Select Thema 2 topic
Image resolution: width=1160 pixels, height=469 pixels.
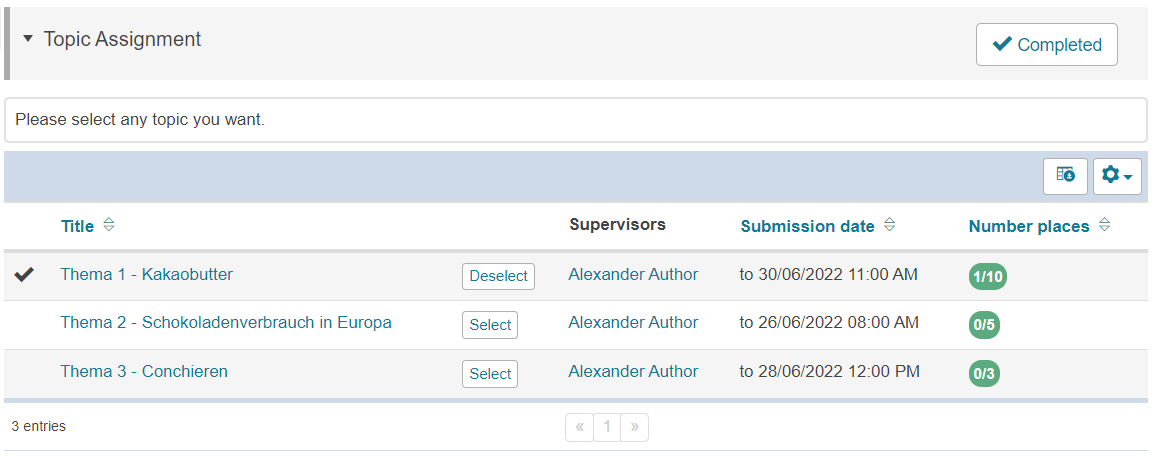pyautogui.click(x=490, y=325)
